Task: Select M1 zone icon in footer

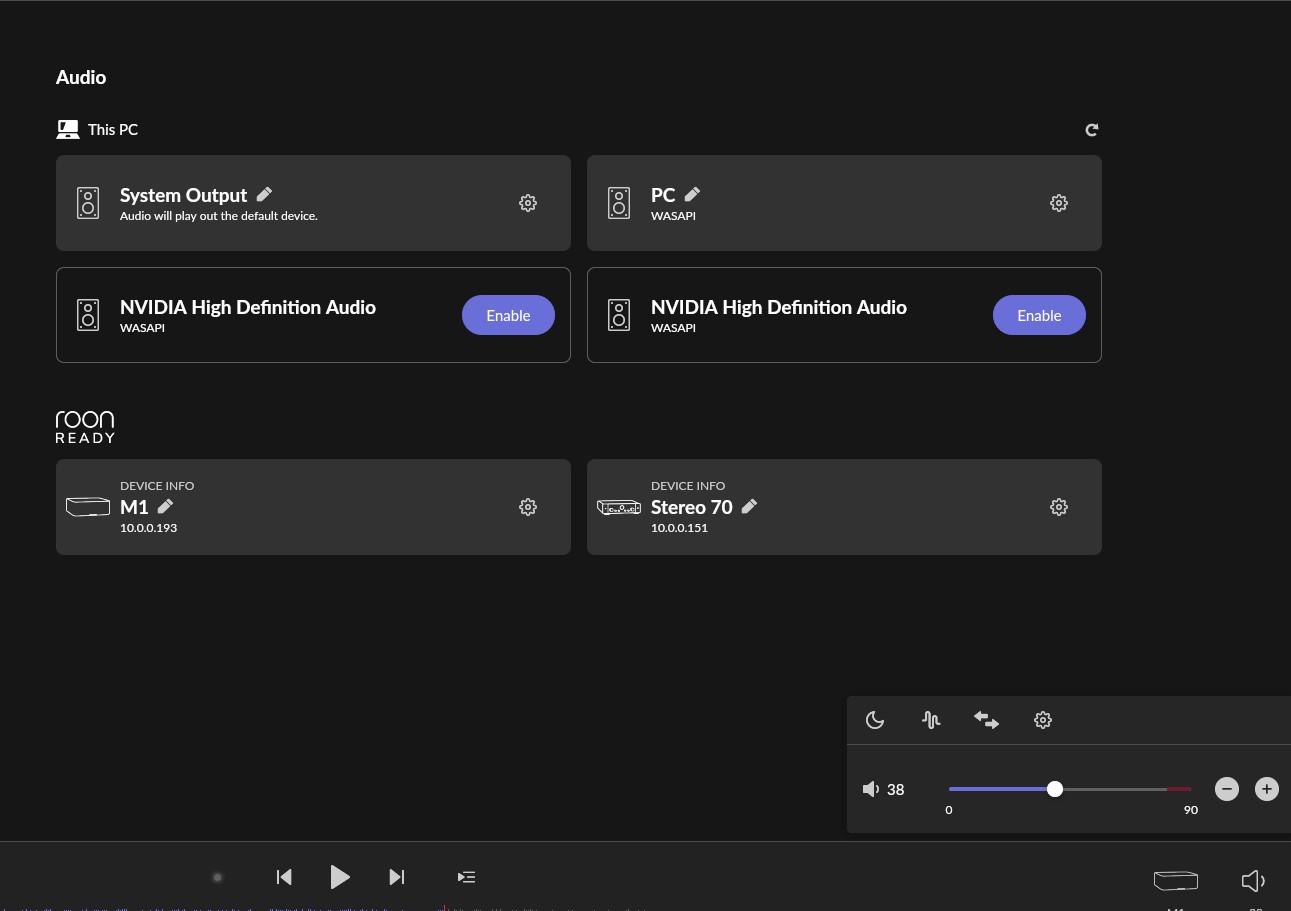Action: 1176,880
